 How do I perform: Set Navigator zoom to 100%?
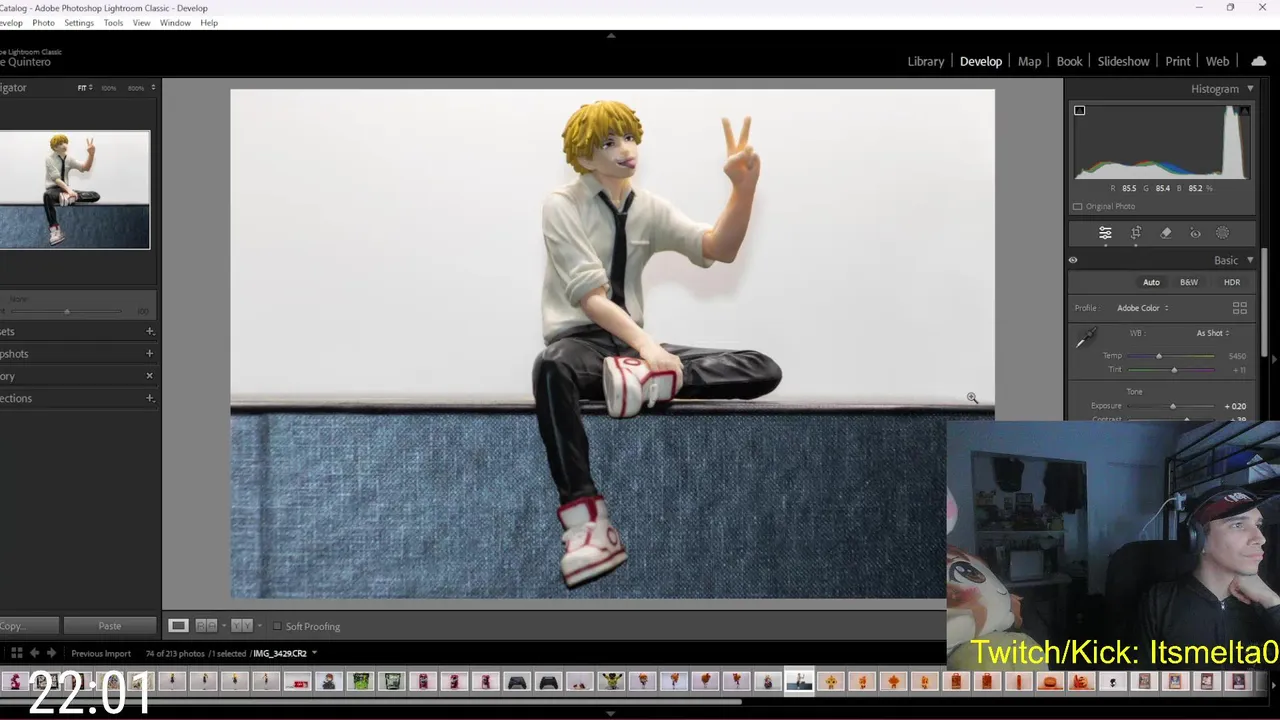click(108, 88)
